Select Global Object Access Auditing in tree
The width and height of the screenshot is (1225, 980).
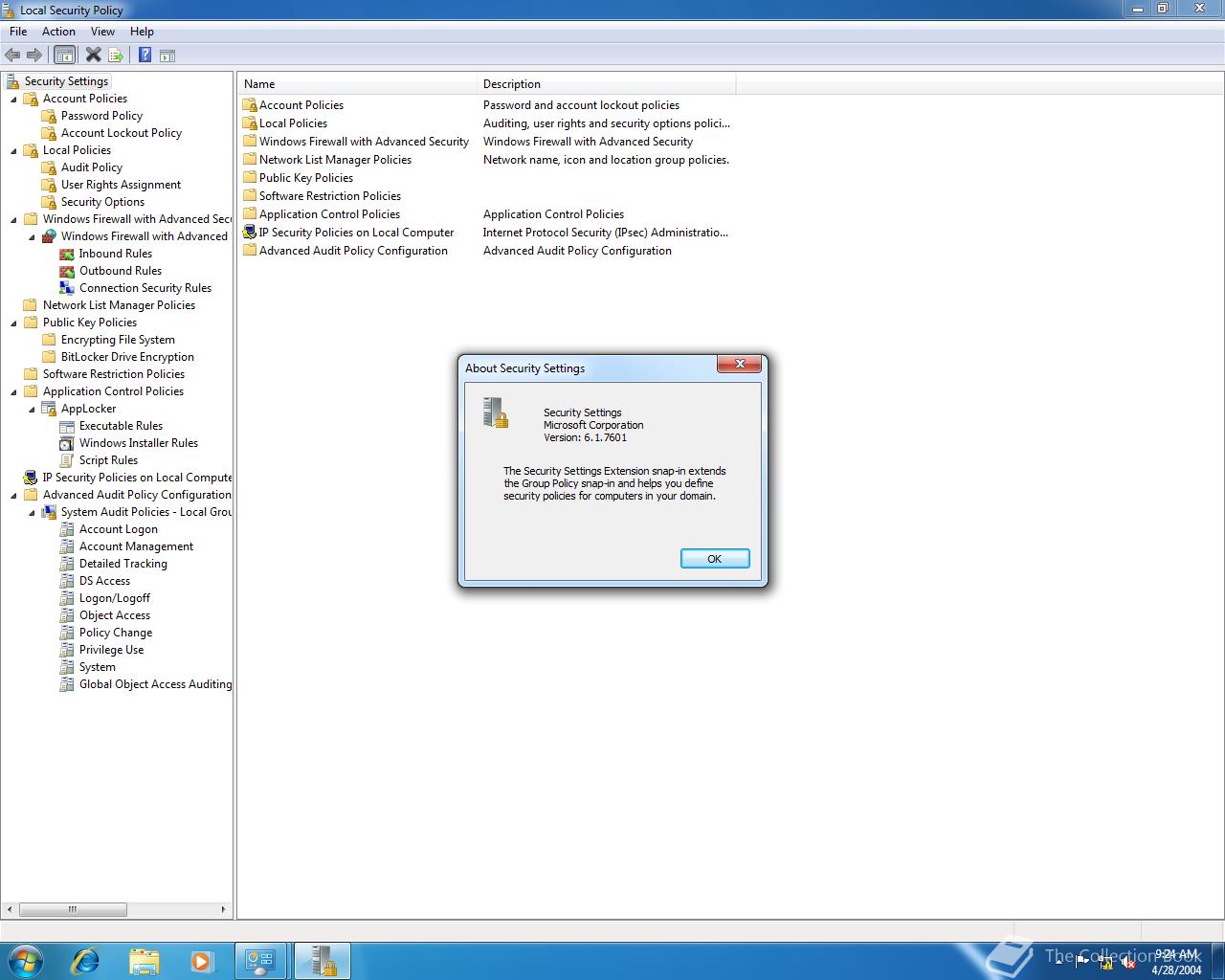pyautogui.click(x=155, y=684)
